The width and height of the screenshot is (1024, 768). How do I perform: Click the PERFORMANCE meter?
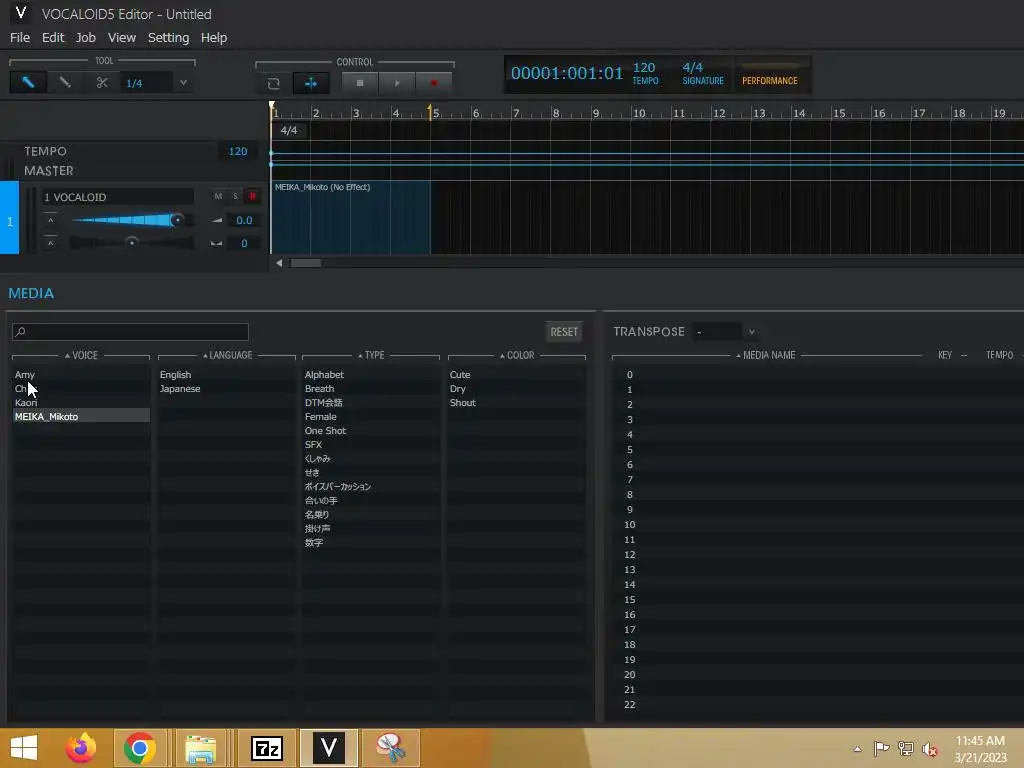tap(770, 74)
